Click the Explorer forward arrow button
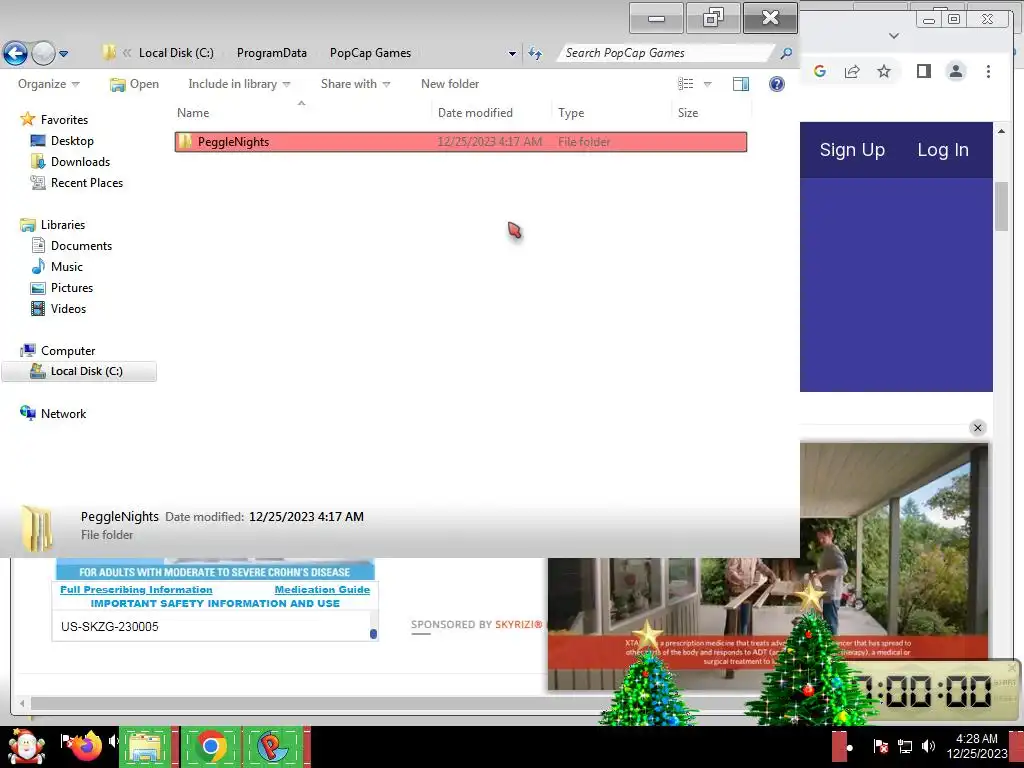 pos(44,53)
